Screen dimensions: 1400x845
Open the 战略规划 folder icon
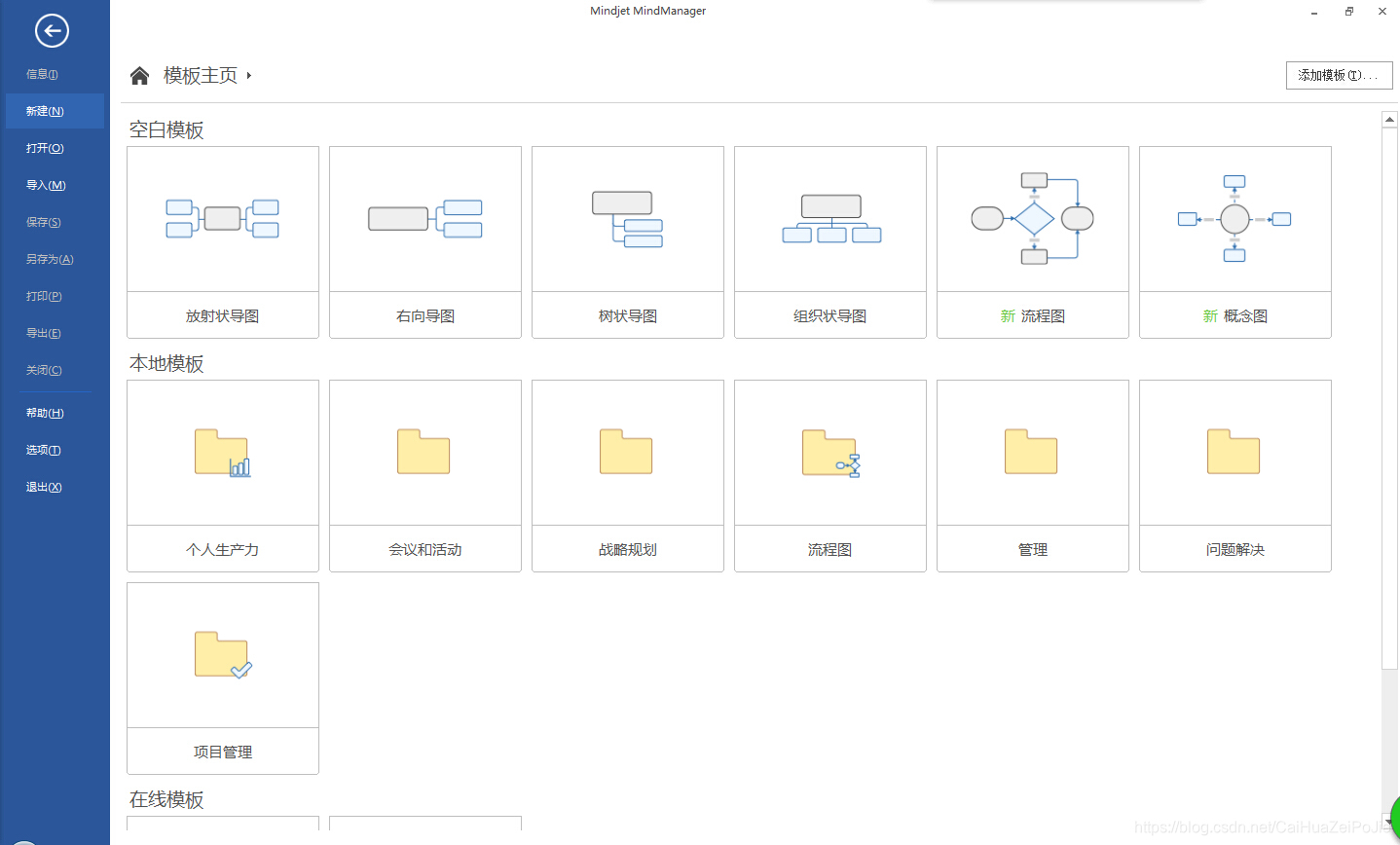coord(626,452)
